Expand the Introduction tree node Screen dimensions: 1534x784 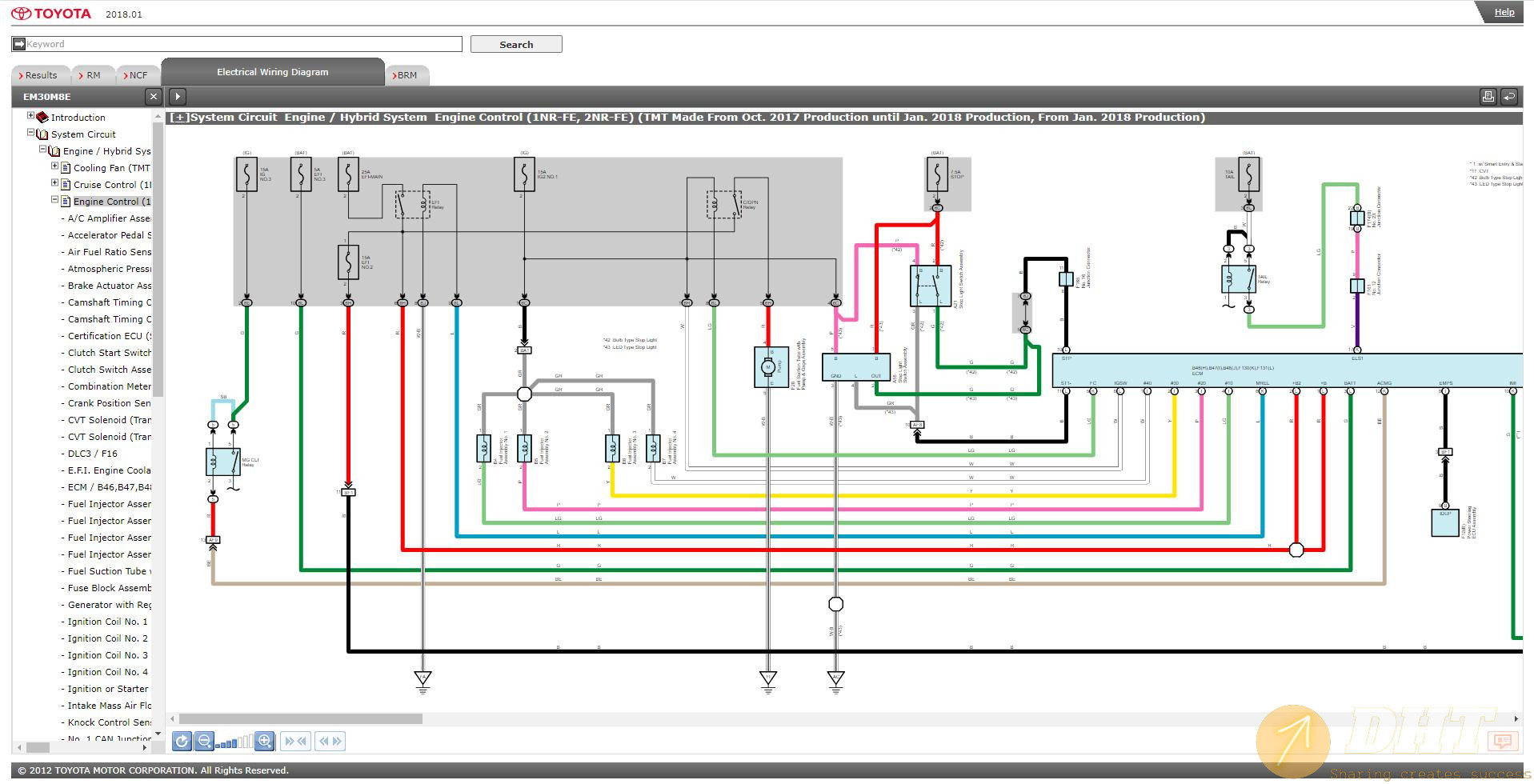(x=30, y=116)
